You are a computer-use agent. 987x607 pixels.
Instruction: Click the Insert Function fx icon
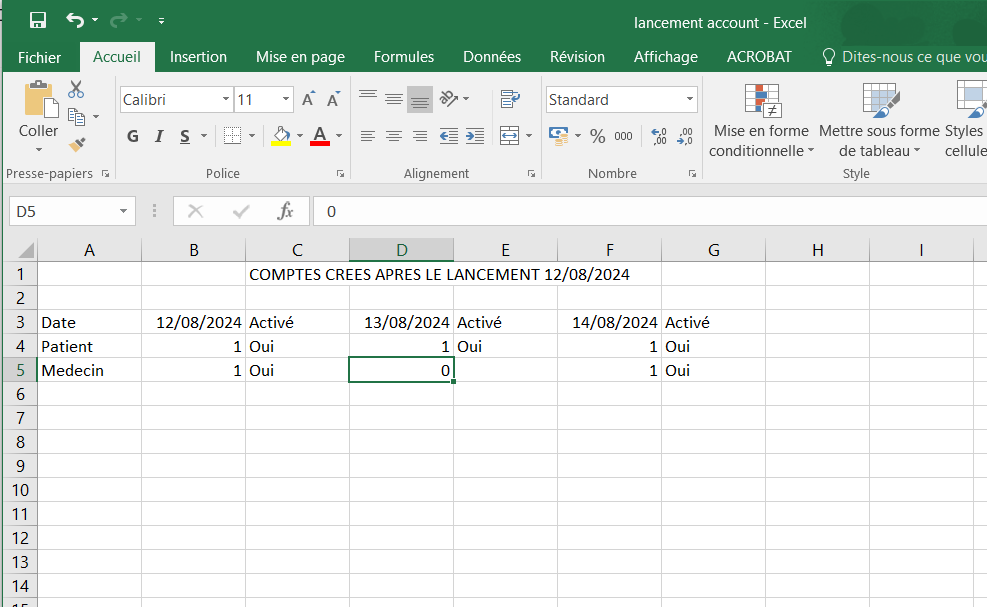286,211
